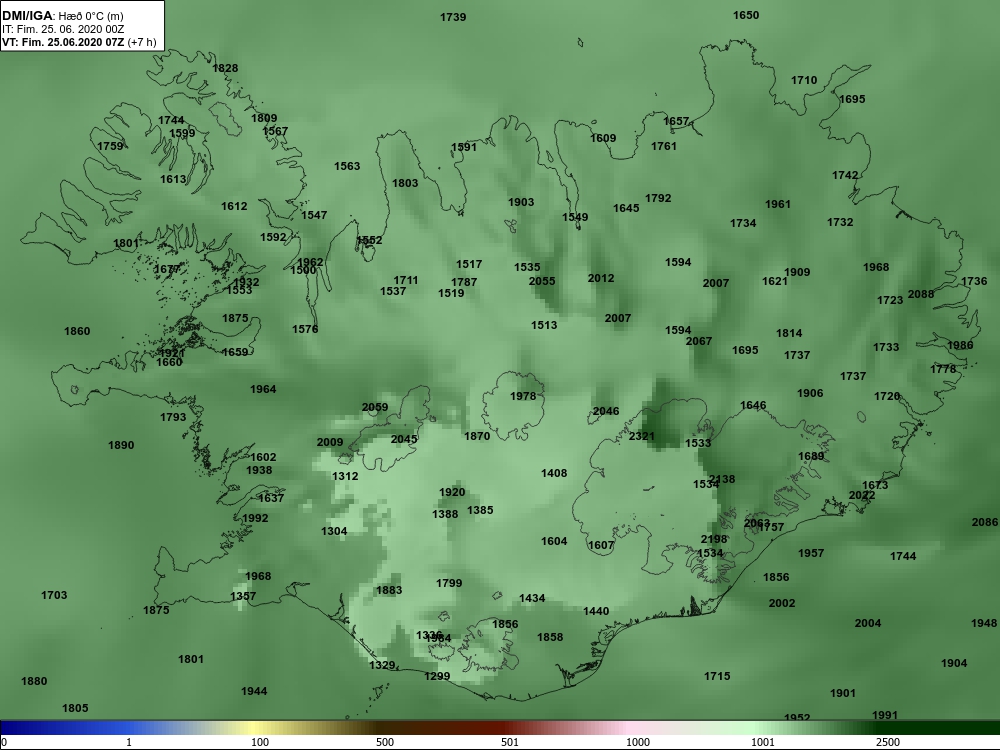This screenshot has width=1000, height=750.
Task: Click the map value 2198
Action: coord(714,540)
